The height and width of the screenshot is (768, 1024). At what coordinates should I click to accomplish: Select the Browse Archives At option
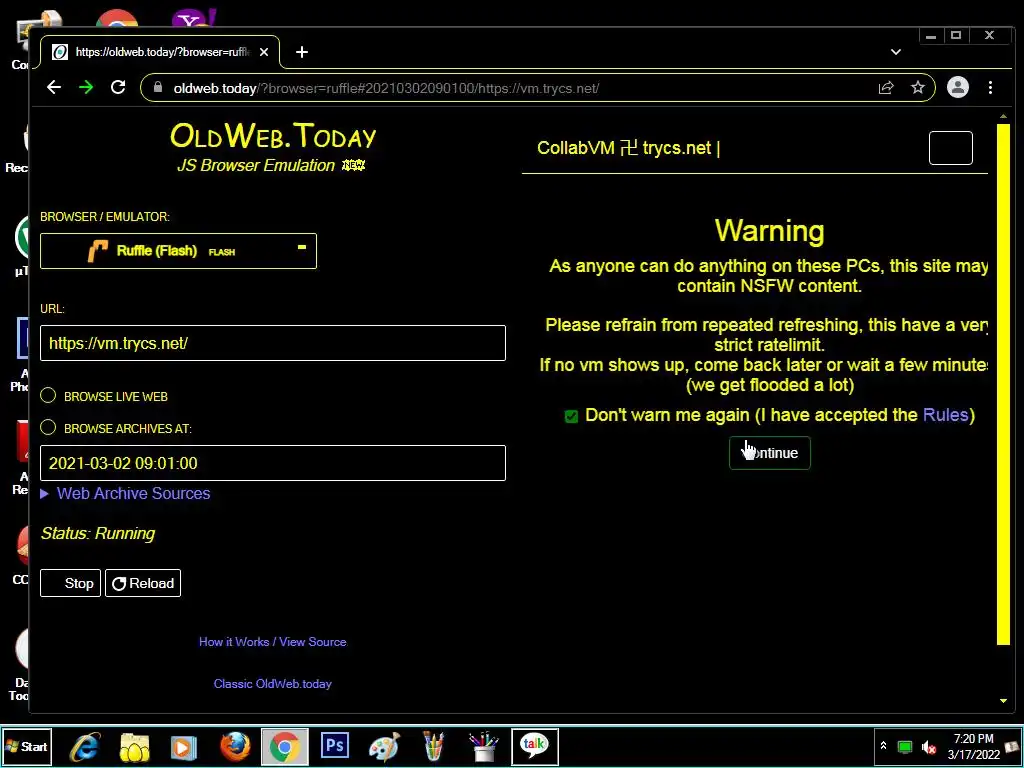(x=48, y=428)
